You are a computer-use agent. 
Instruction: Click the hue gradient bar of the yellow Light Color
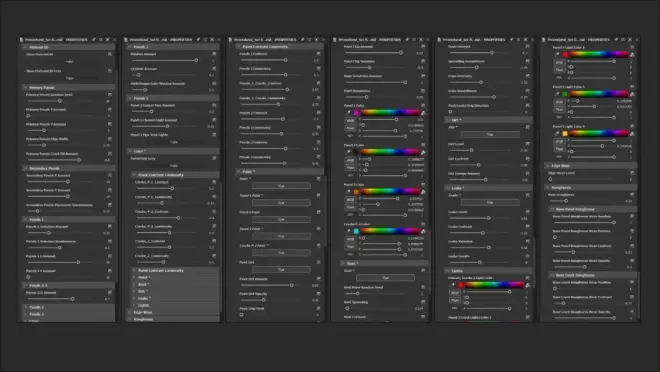pos(599,133)
